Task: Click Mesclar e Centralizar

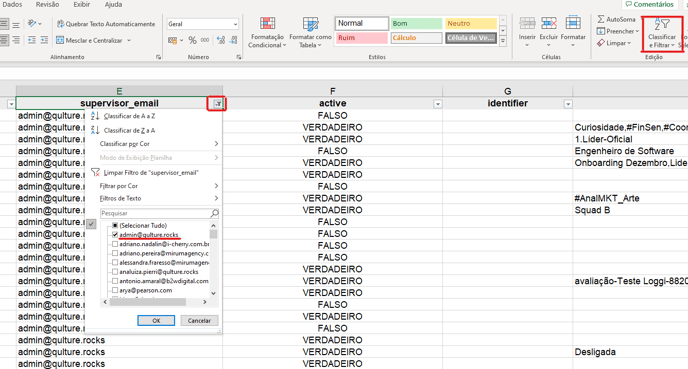Action: point(93,40)
